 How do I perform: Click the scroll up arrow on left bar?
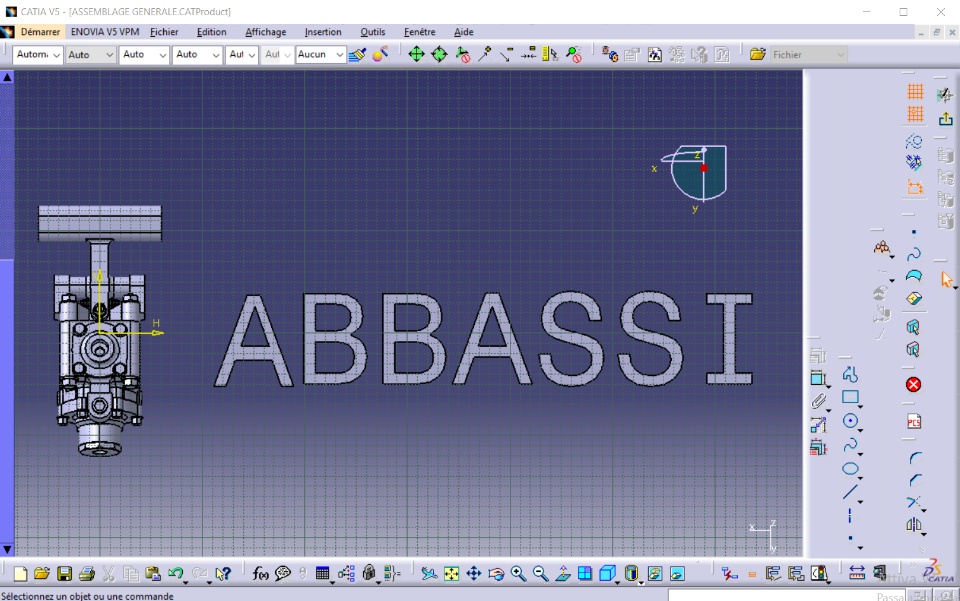tap(7, 77)
